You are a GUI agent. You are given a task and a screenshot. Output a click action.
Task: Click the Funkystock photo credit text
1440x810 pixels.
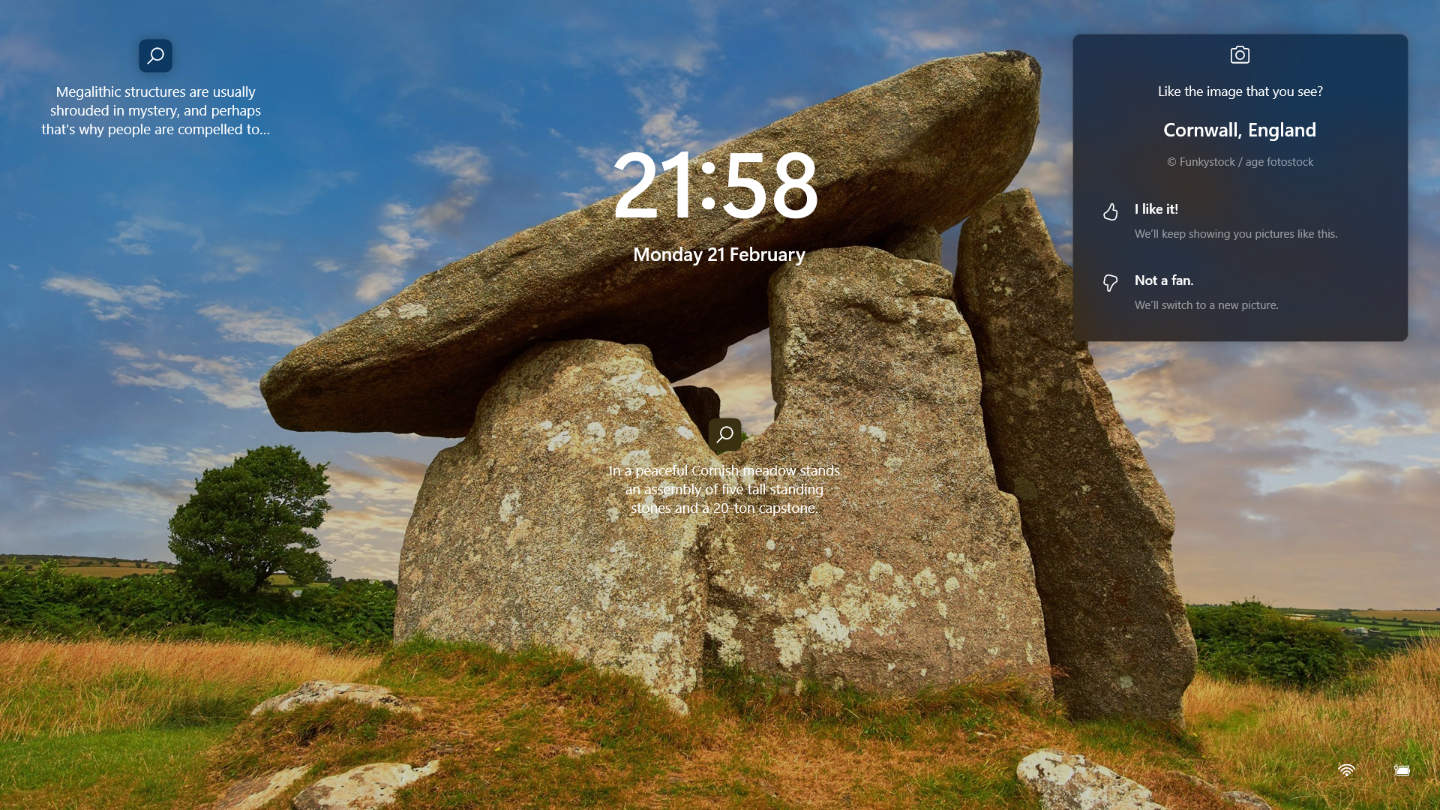pyautogui.click(x=1239, y=161)
